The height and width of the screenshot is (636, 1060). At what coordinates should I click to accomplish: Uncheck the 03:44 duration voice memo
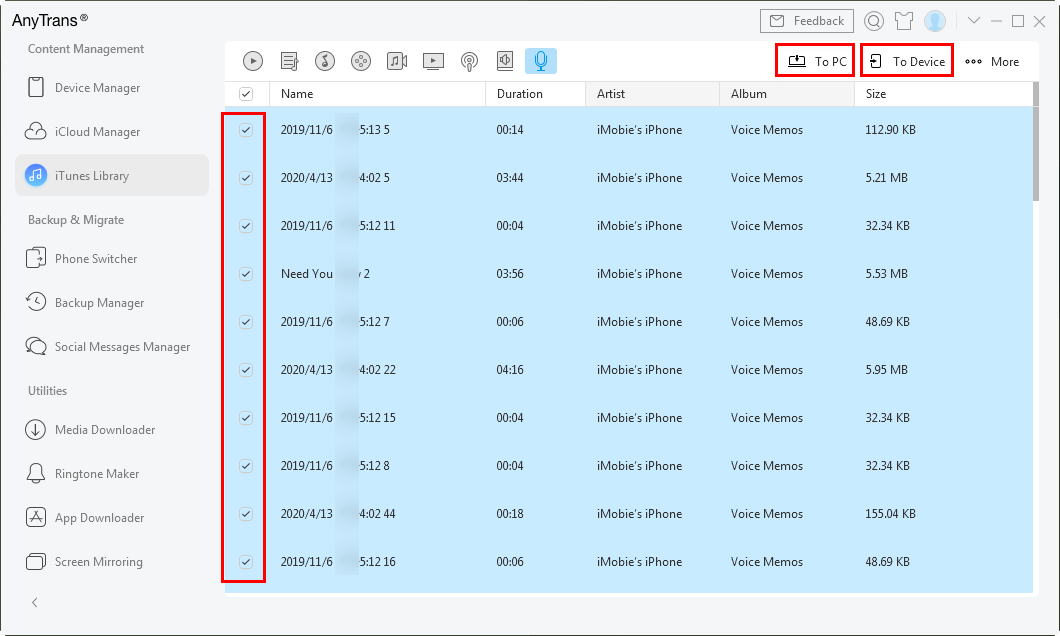[x=246, y=178]
